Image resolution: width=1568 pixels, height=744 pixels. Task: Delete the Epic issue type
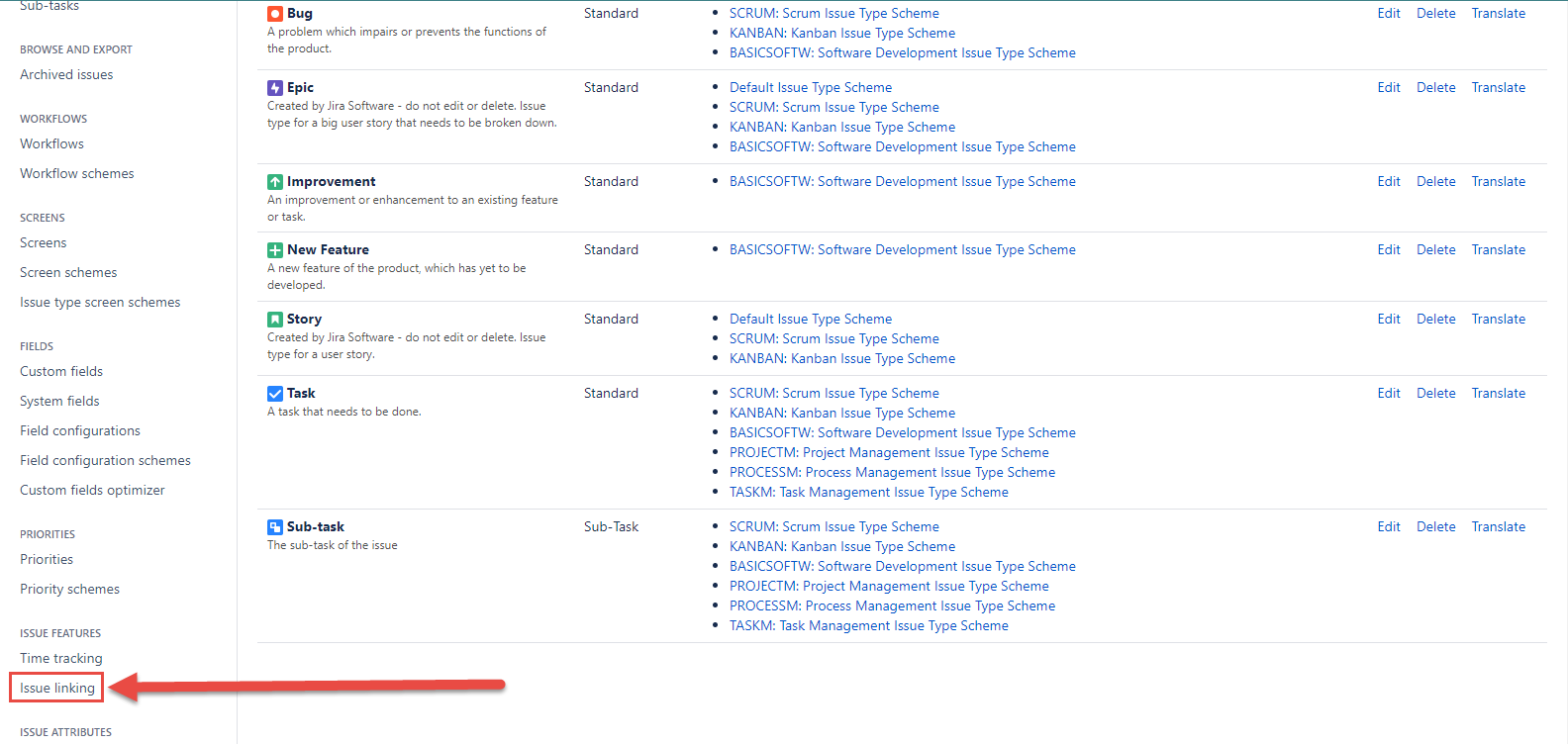click(1435, 88)
